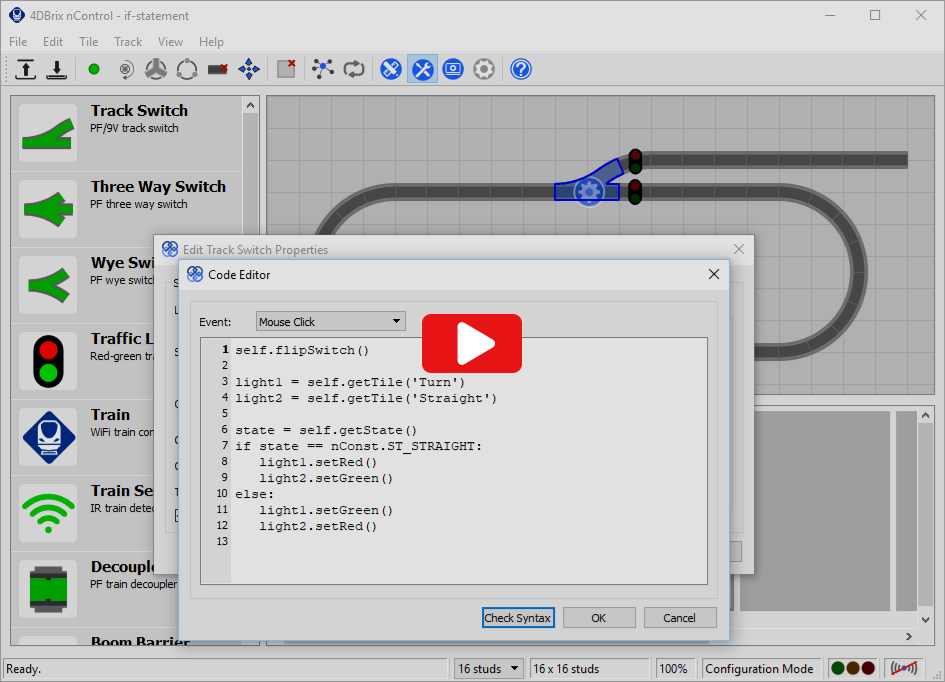
Task: Click the rotating target toolbar icon
Action: pos(125,69)
